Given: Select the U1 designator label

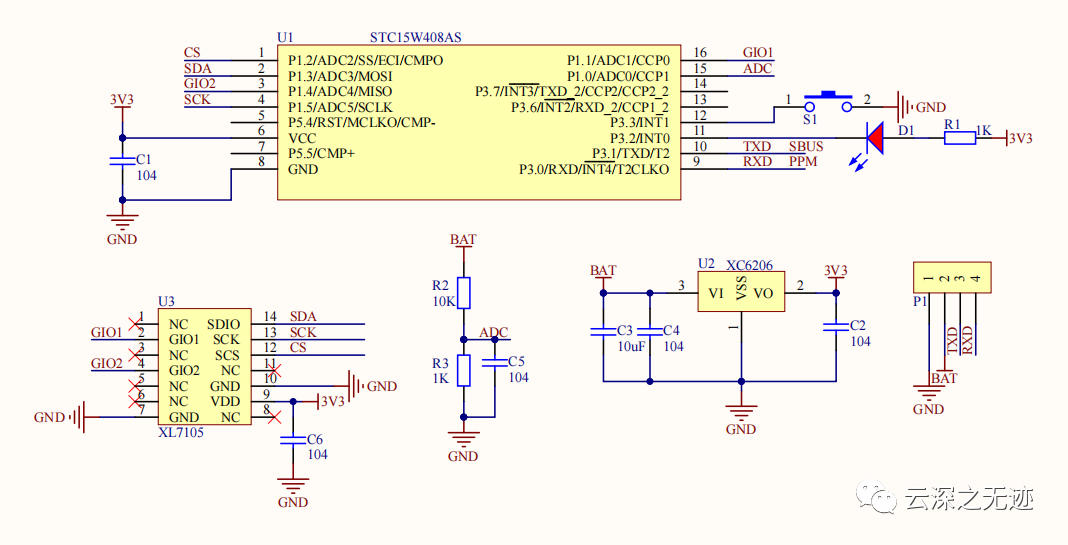Looking at the screenshot, I should pos(285,37).
